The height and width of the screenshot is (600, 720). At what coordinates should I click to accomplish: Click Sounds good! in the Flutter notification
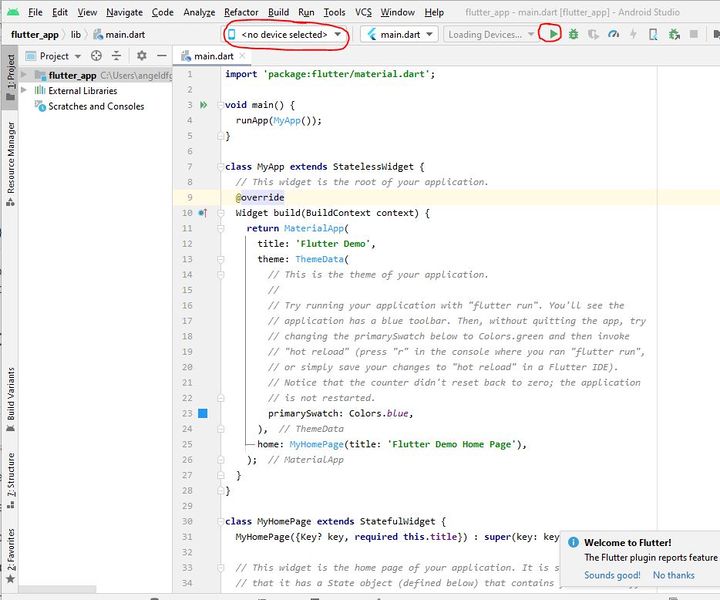point(612,575)
